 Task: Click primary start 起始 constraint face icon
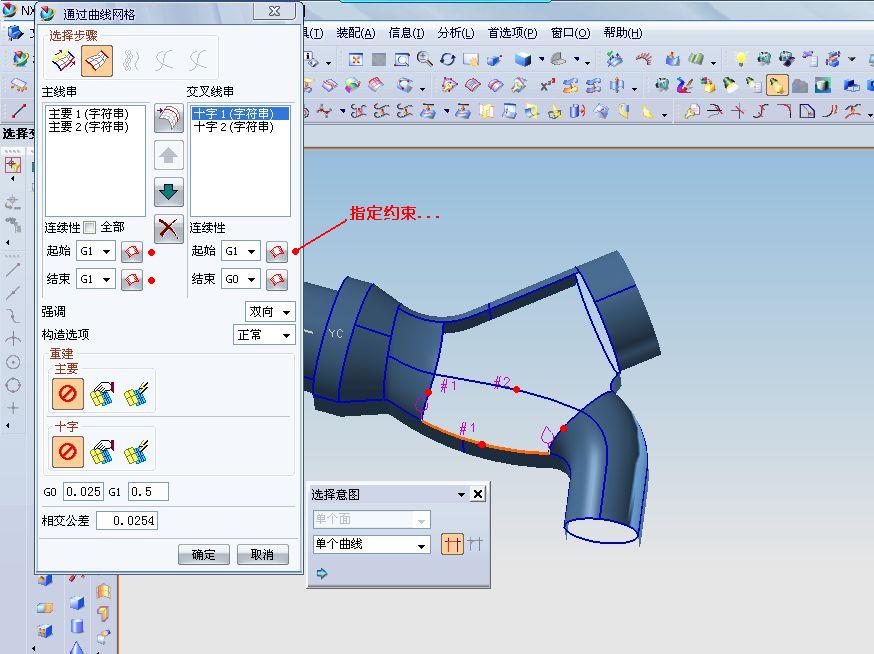click(x=132, y=252)
